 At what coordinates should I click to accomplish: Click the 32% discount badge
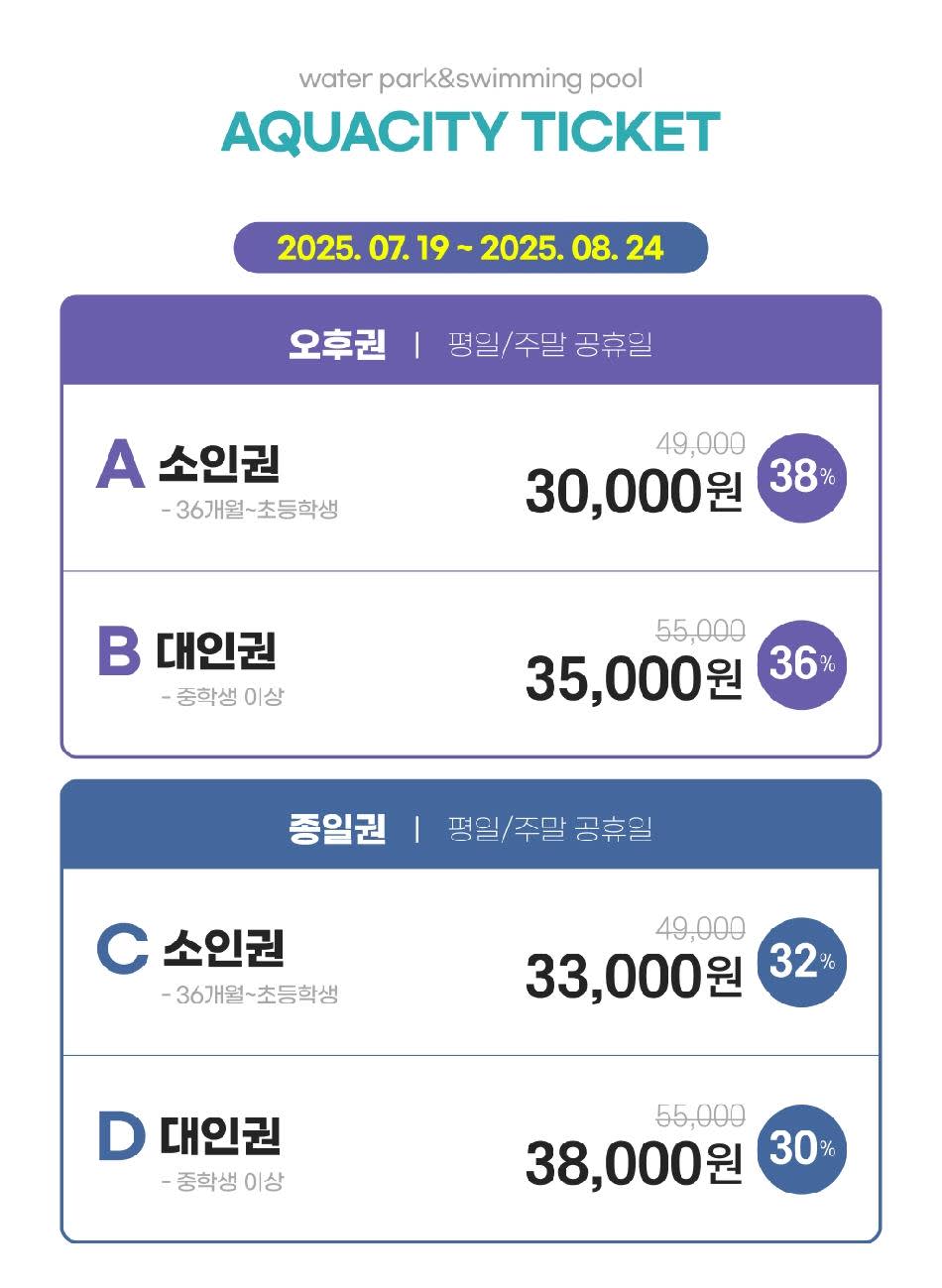point(801,962)
